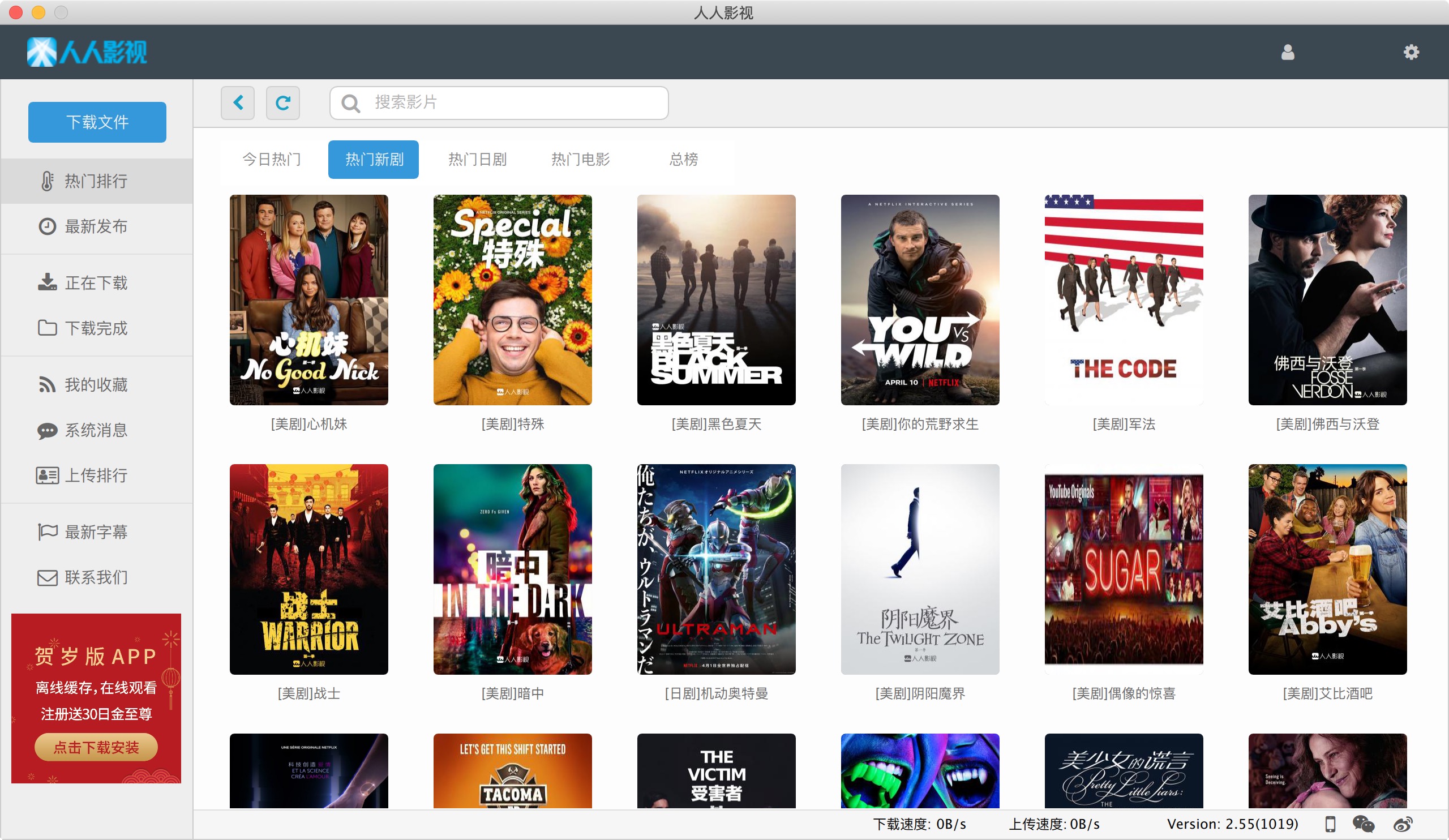The image size is (1449, 840).
Task: Open the 热门电影 tab
Action: tap(580, 159)
